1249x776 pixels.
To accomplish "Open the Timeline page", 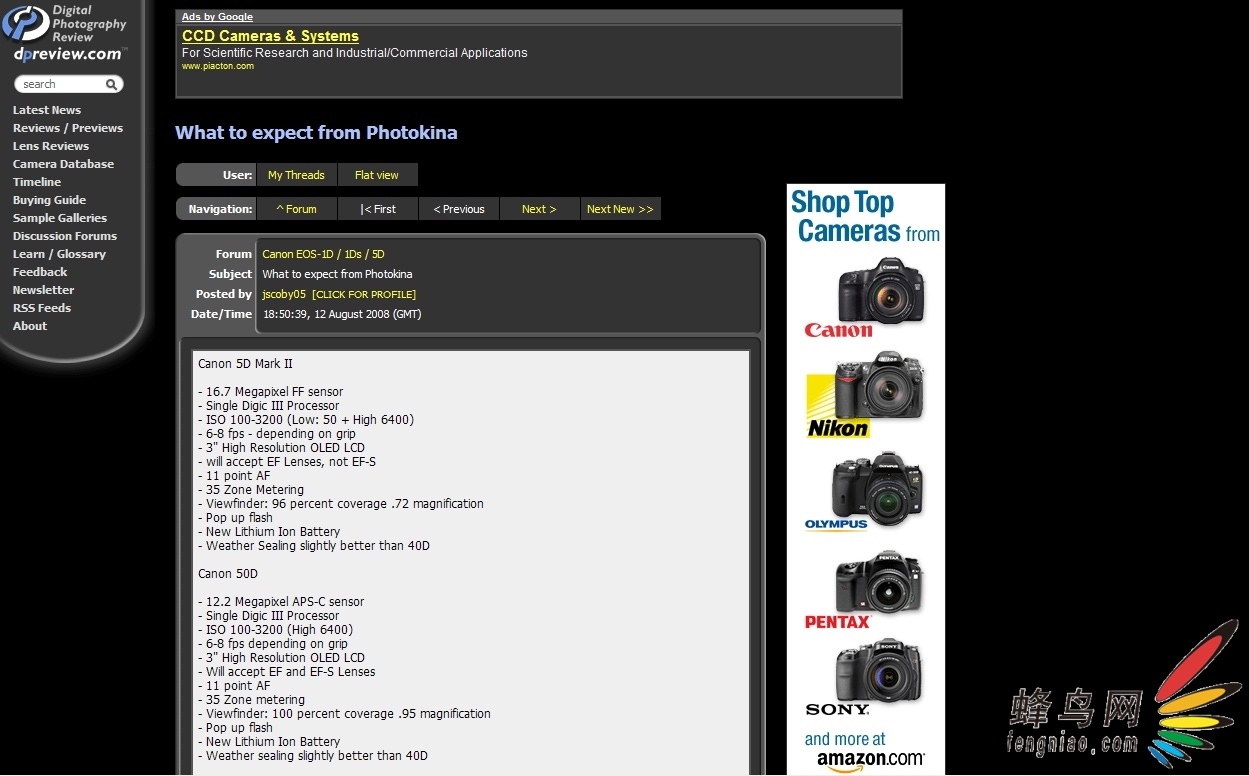I will tap(37, 182).
